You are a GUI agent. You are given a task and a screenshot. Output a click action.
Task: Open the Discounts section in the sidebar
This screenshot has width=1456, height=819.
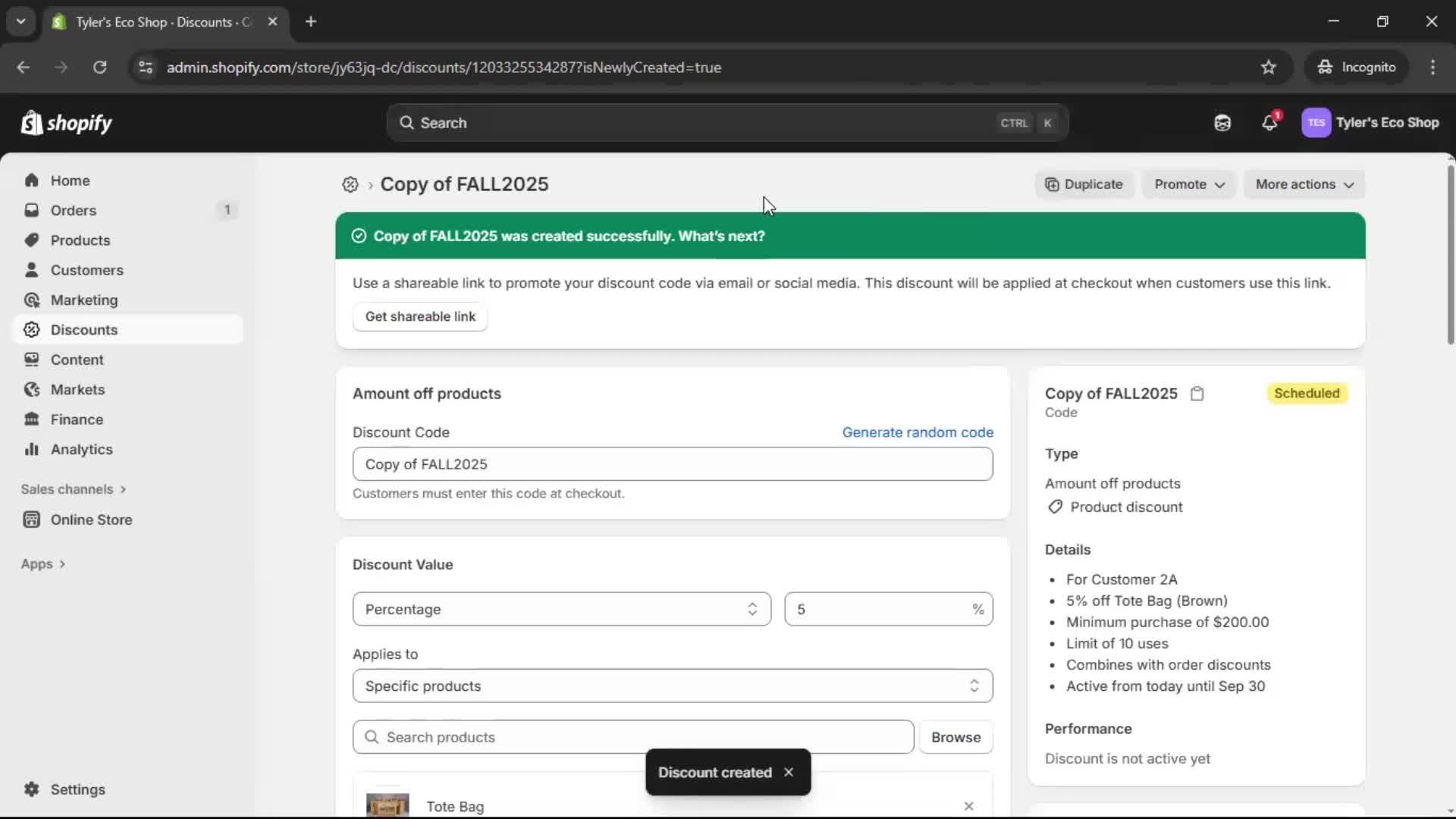(84, 329)
